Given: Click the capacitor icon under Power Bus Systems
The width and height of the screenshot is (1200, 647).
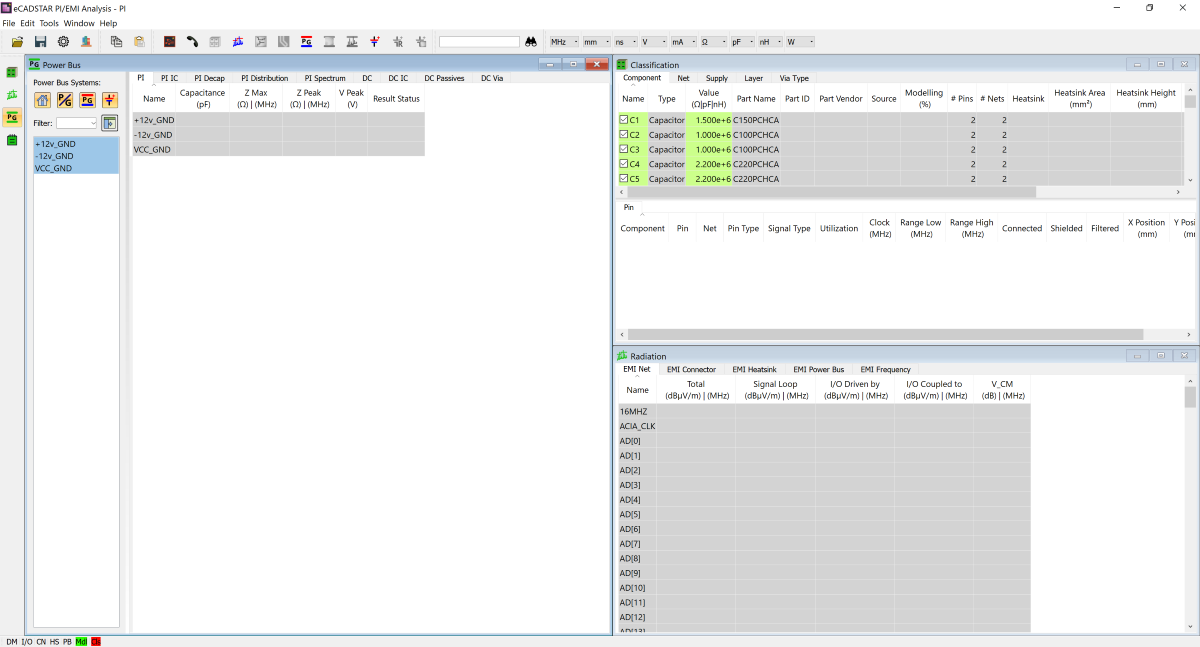Looking at the screenshot, I should tap(110, 99).
